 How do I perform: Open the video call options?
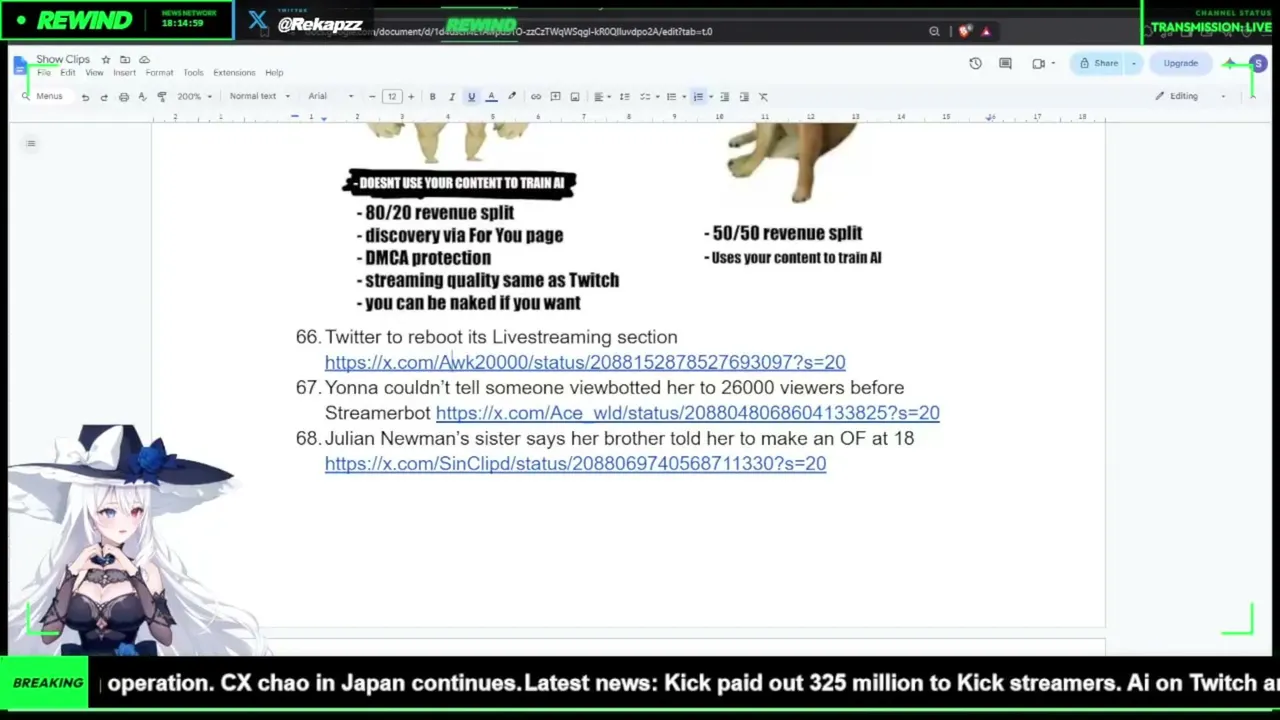click(1042, 64)
